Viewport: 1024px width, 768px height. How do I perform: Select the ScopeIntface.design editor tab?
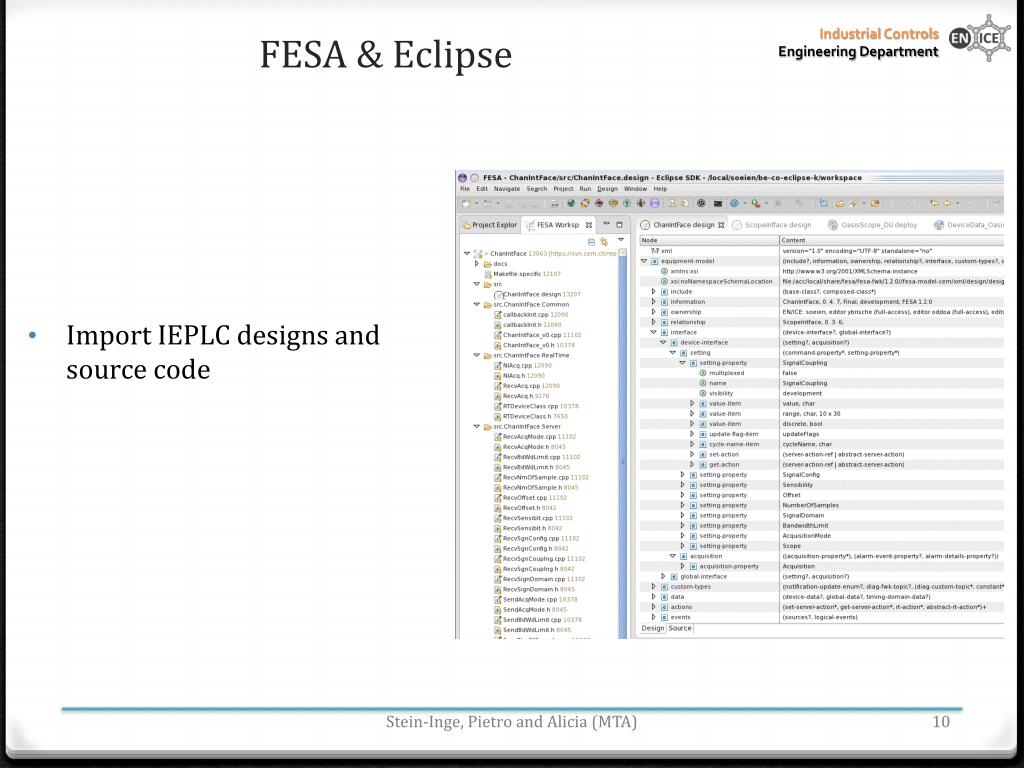[x=773, y=225]
